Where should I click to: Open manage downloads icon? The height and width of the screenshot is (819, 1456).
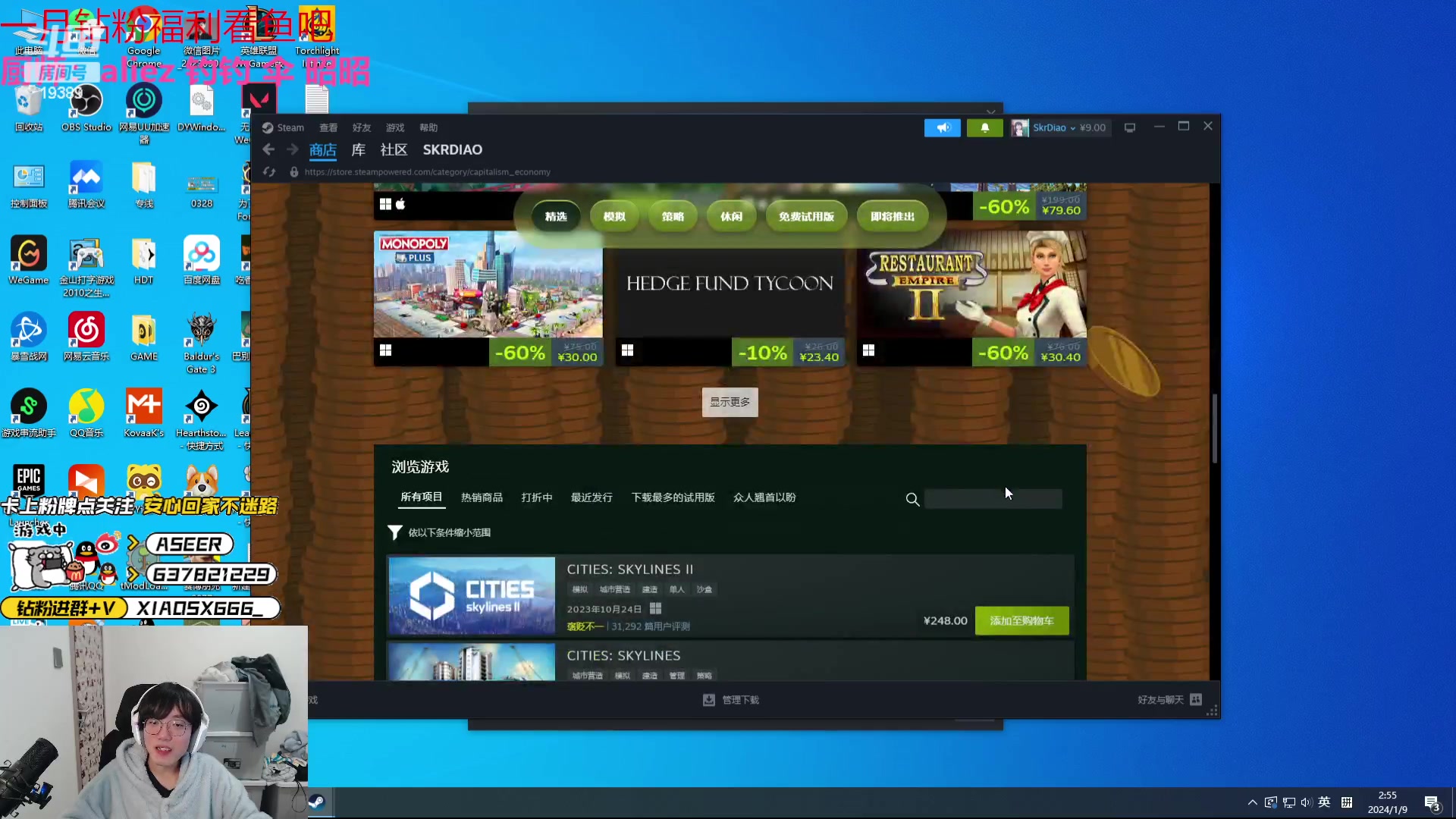tap(708, 700)
